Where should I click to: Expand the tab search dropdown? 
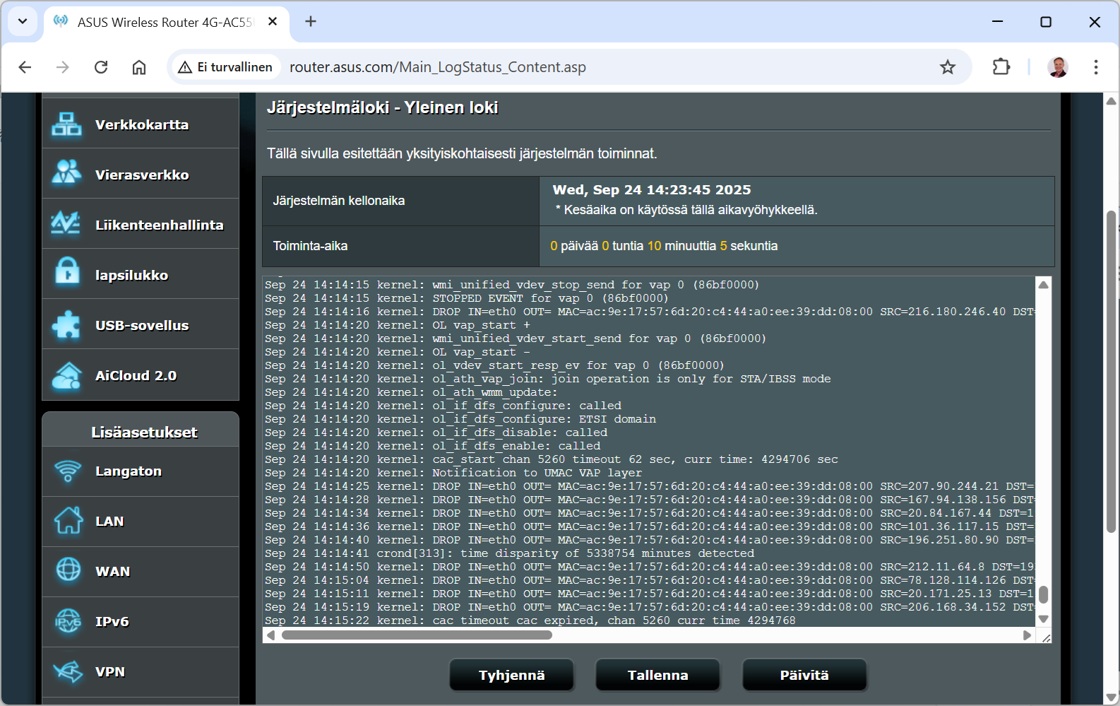click(x=22, y=21)
